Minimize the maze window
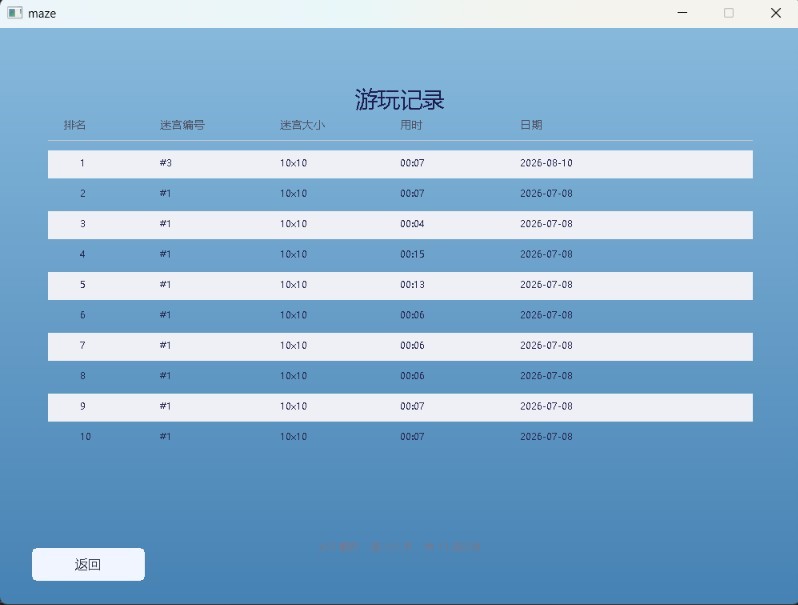 click(x=682, y=13)
